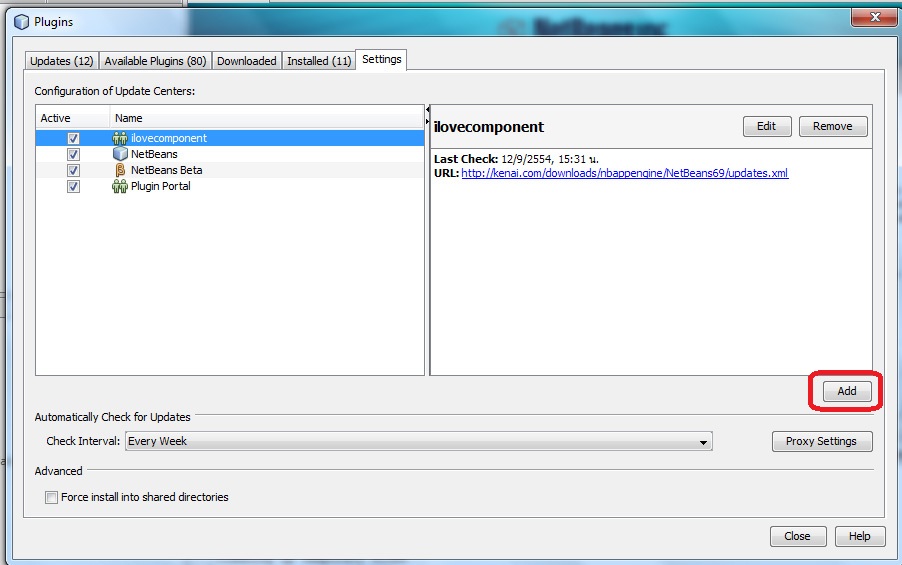The width and height of the screenshot is (902, 565).
Task: Click the NetBeans cube icon in list
Action: coord(120,154)
